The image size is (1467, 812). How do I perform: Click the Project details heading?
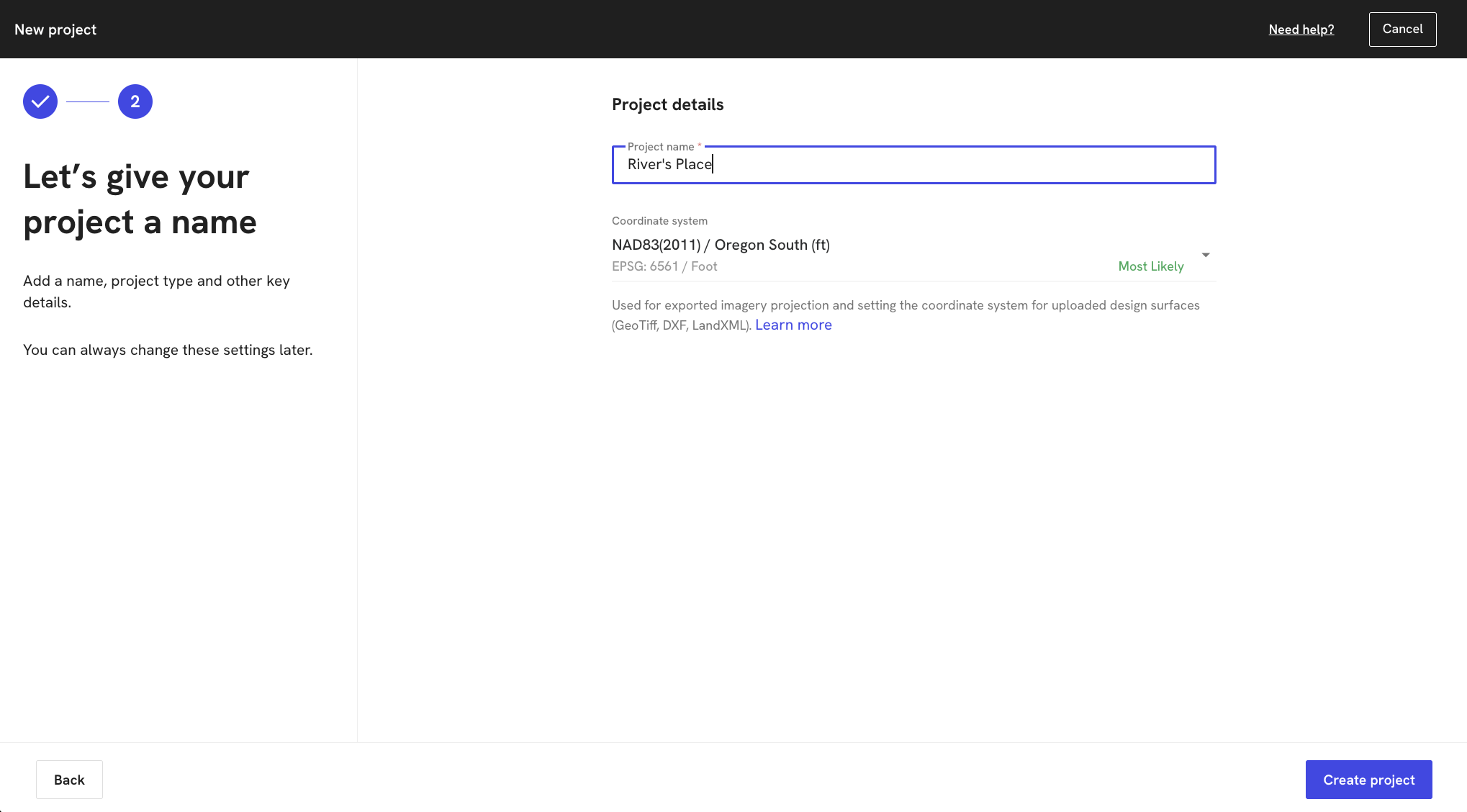coord(667,104)
